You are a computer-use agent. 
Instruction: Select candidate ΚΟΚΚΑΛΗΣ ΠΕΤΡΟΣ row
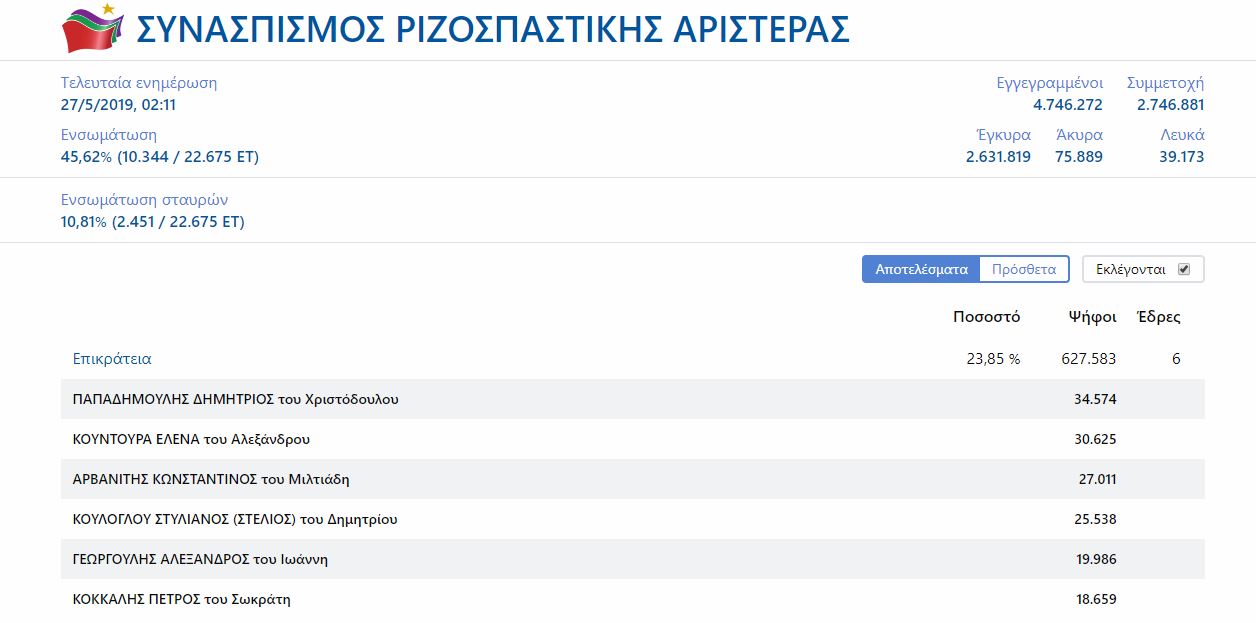click(x=632, y=599)
